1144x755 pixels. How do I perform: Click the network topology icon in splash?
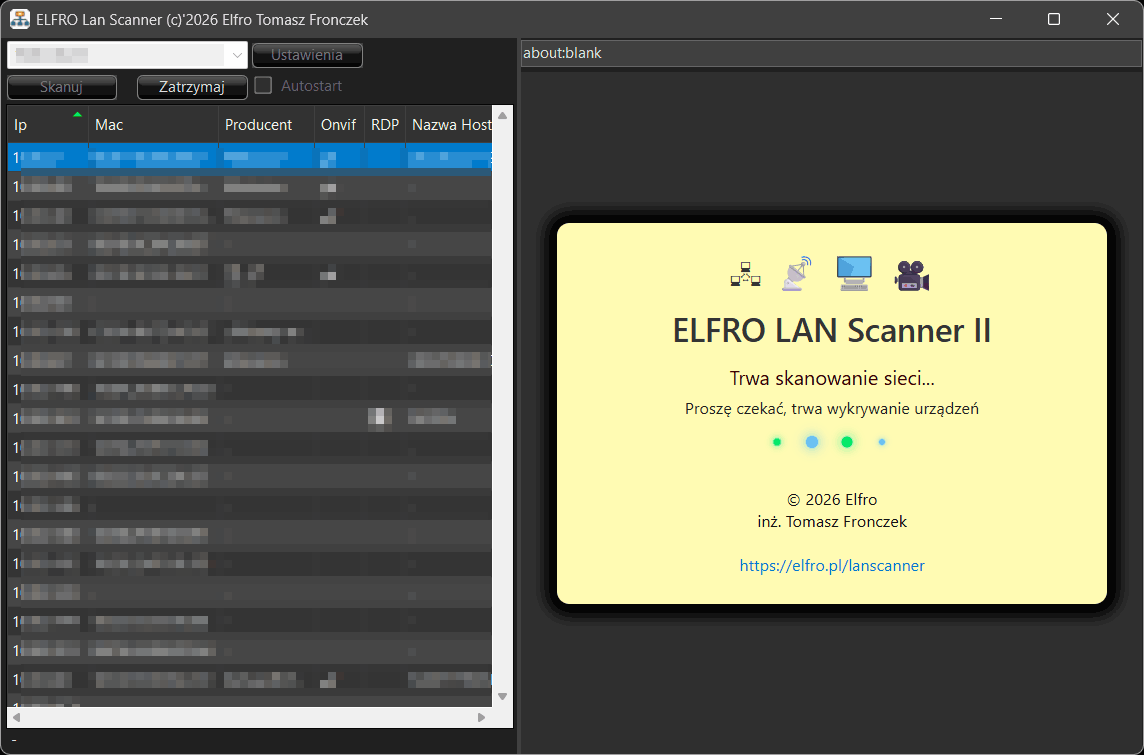click(745, 274)
